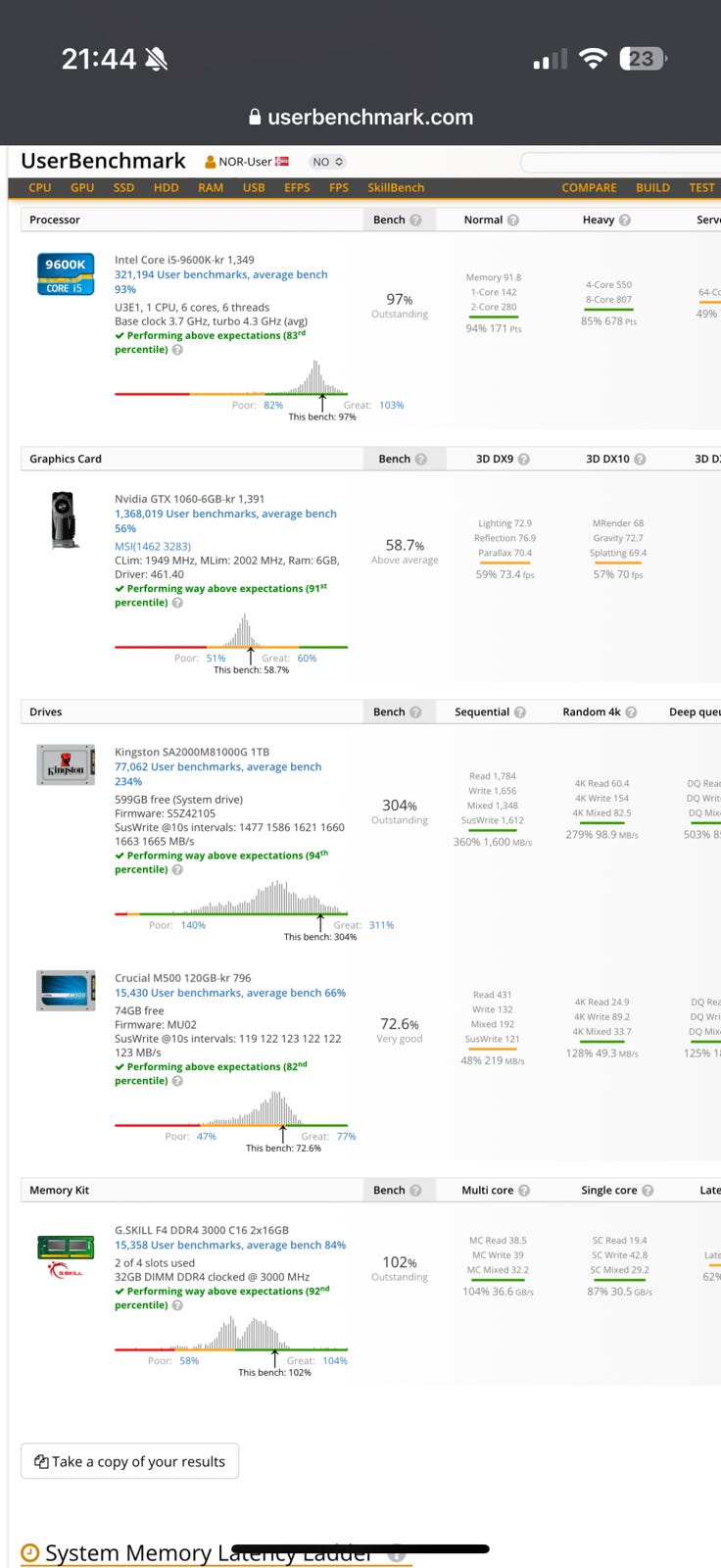Click the GPU Great 60% value
721x1568 pixels.
(x=308, y=659)
